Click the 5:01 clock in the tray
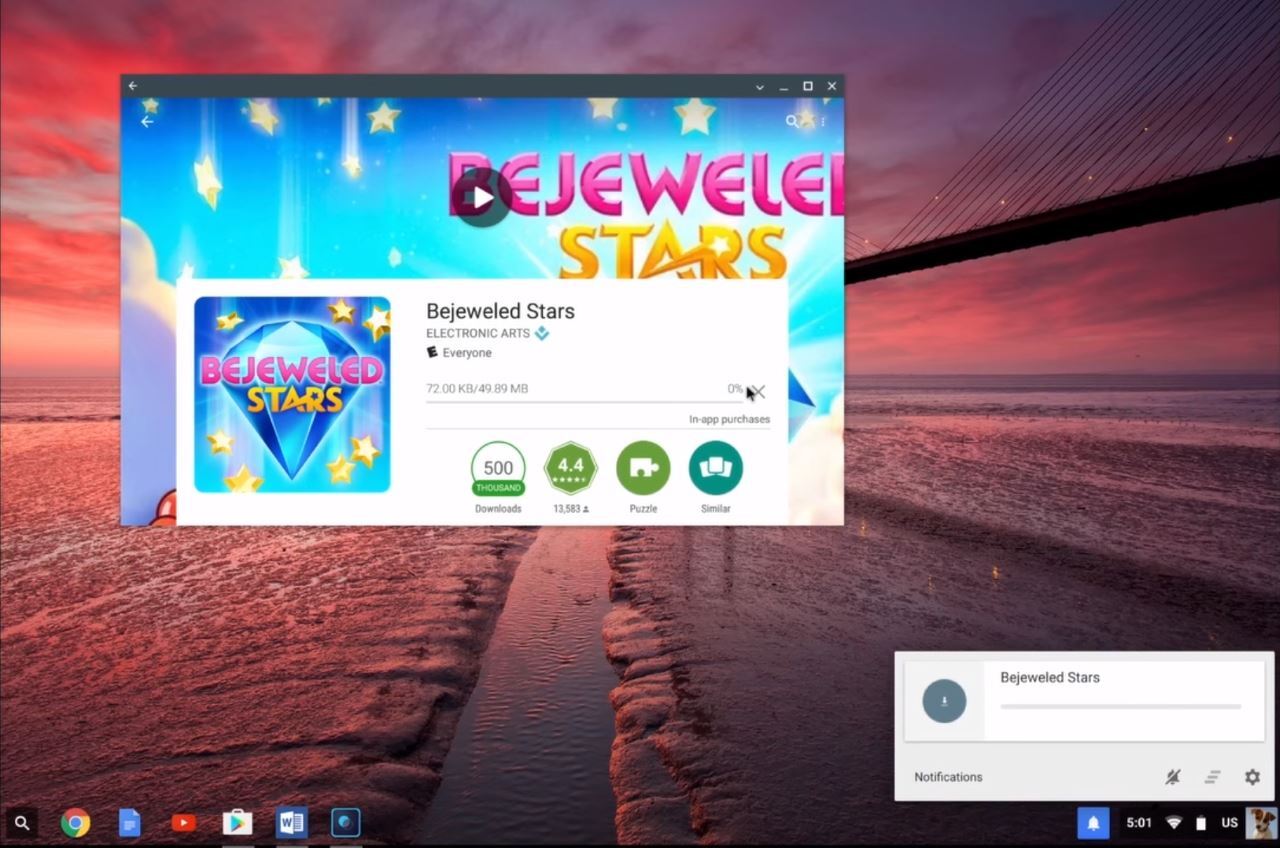 [1139, 823]
